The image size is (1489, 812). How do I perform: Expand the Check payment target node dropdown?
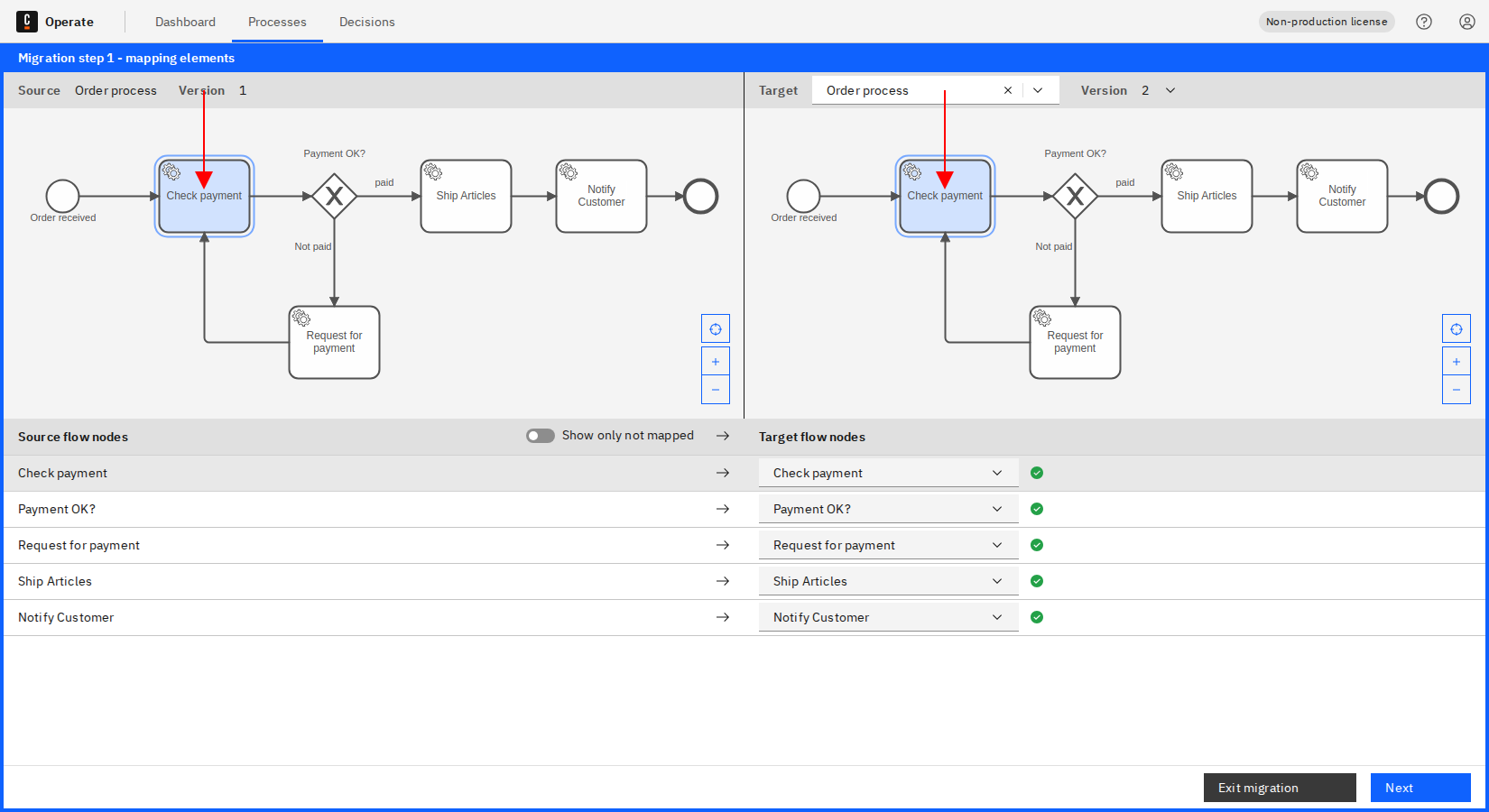click(x=997, y=472)
